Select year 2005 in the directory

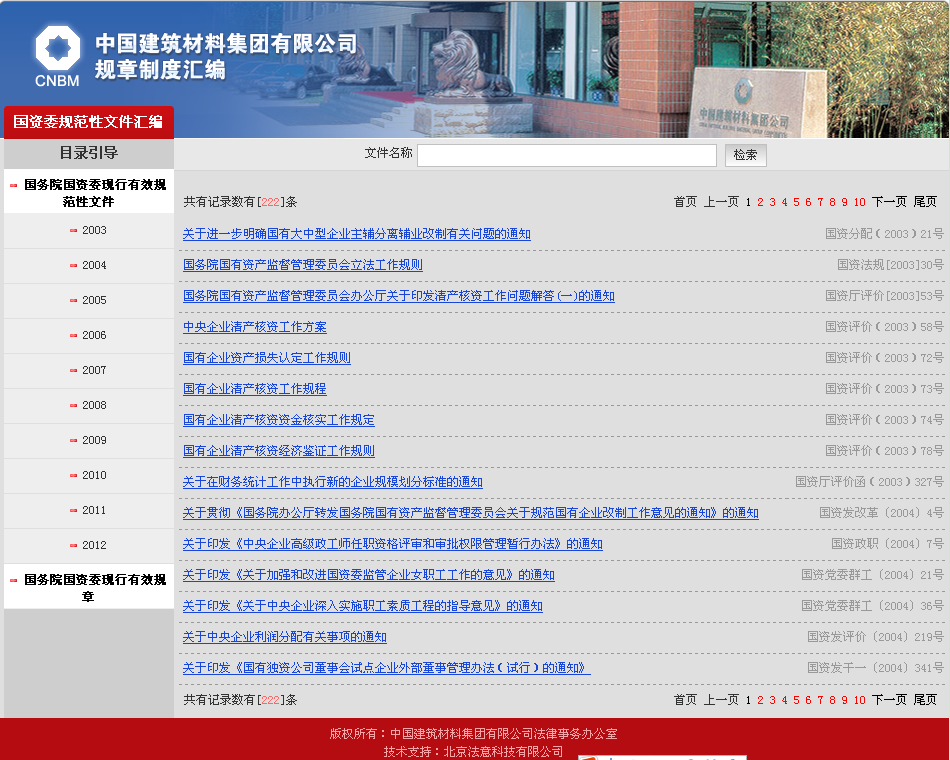point(94,301)
